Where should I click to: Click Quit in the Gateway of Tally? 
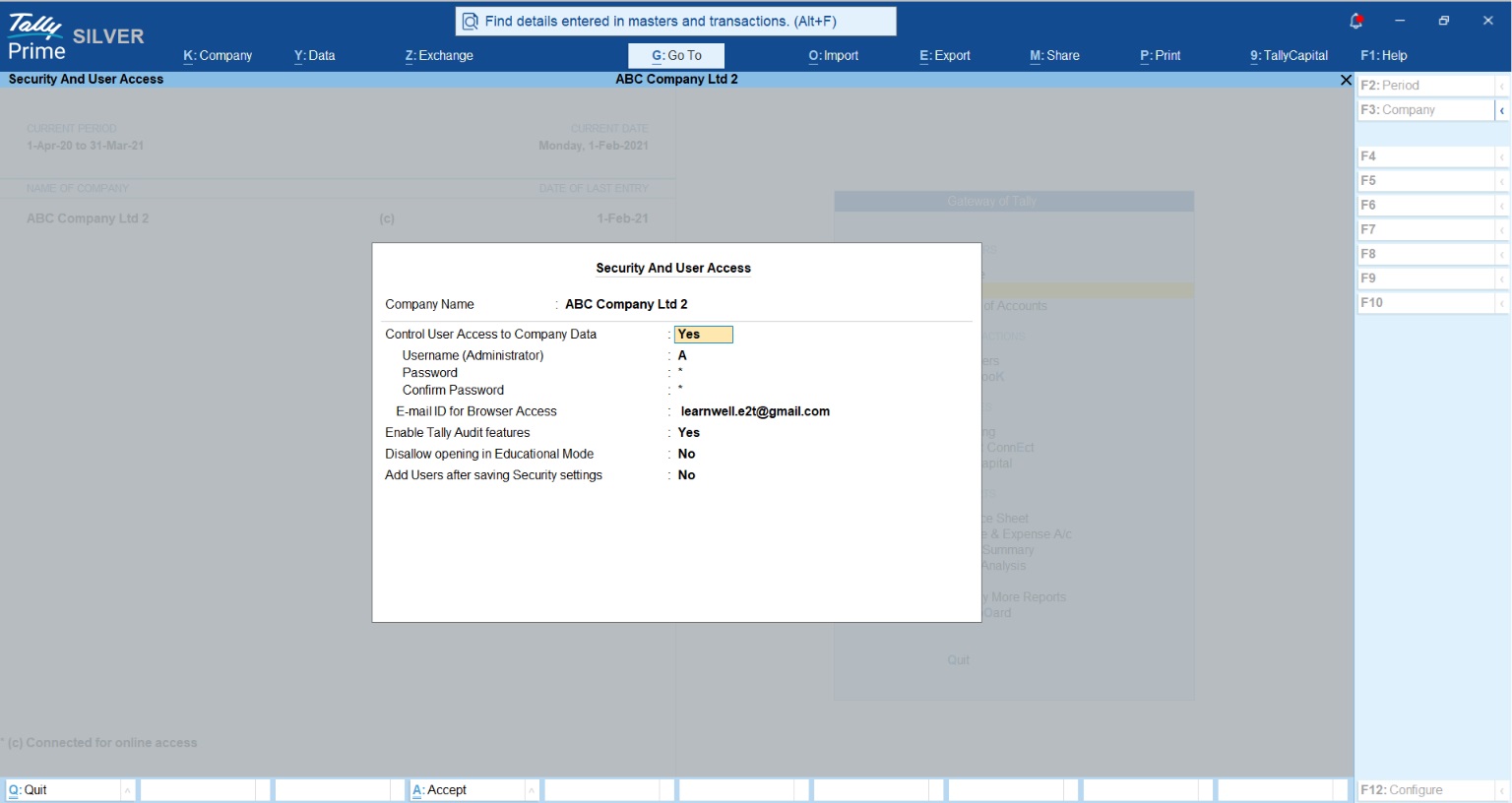tap(959, 660)
